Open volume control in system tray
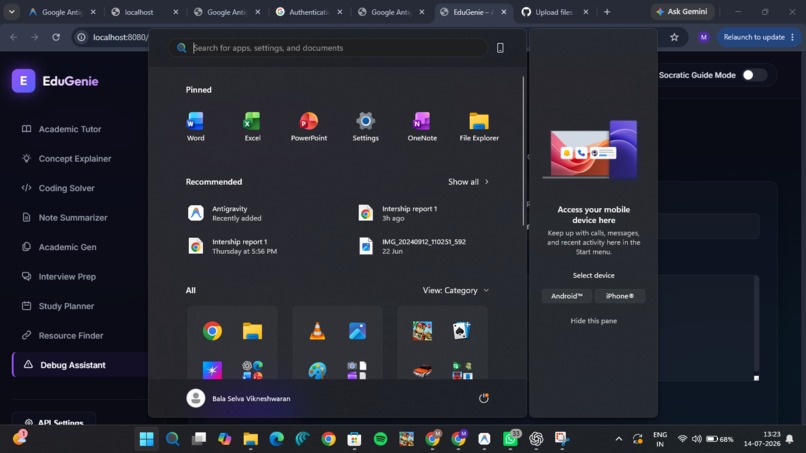The width and height of the screenshot is (806, 453). point(697,439)
